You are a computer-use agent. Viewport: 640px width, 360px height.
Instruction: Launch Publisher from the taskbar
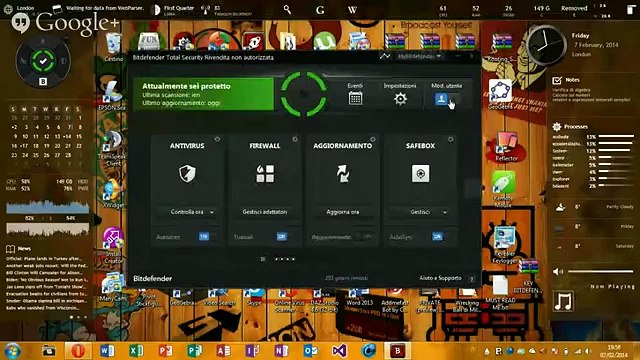(x=194, y=351)
